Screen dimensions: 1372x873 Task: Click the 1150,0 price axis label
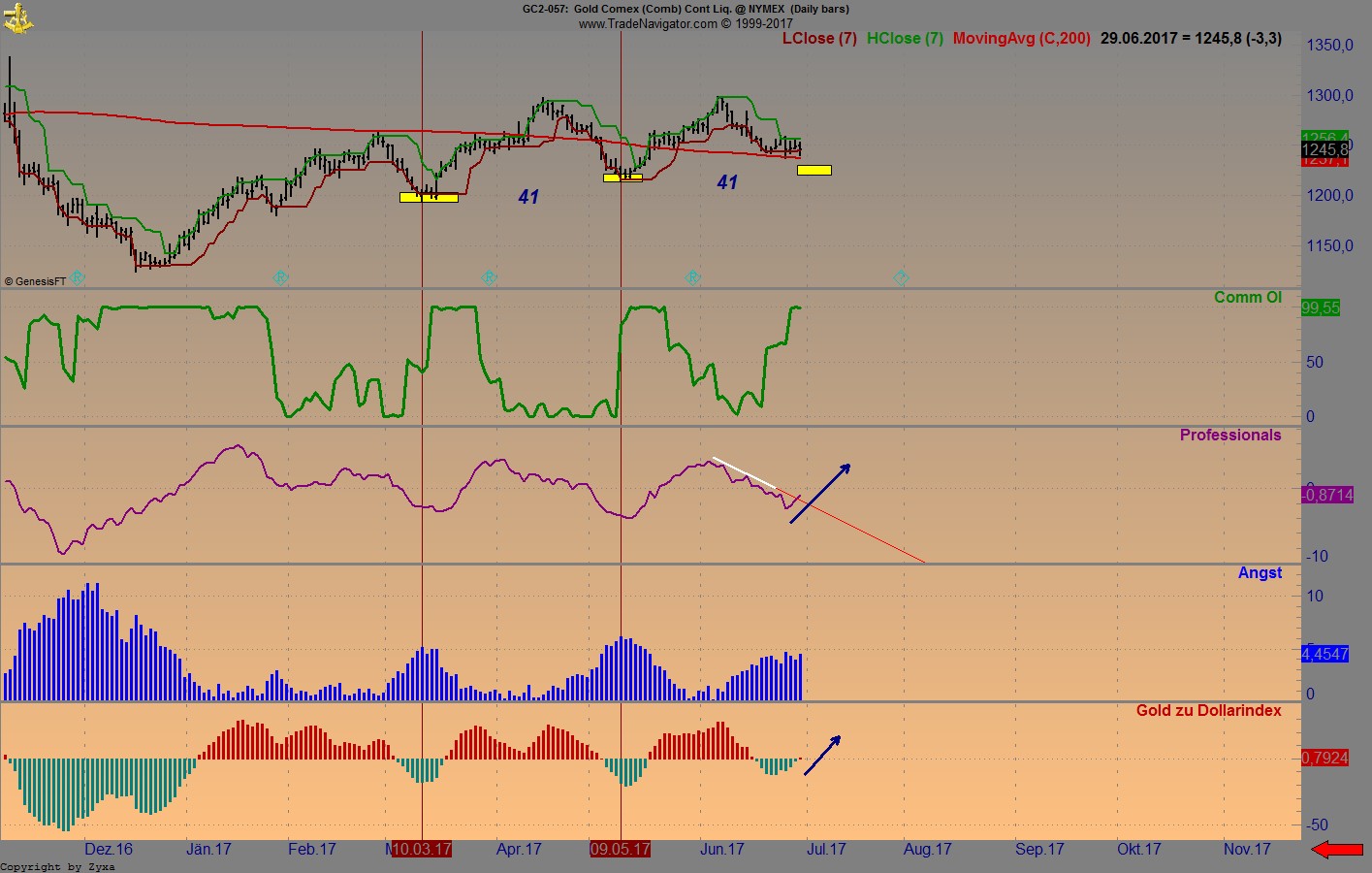pyautogui.click(x=1329, y=245)
